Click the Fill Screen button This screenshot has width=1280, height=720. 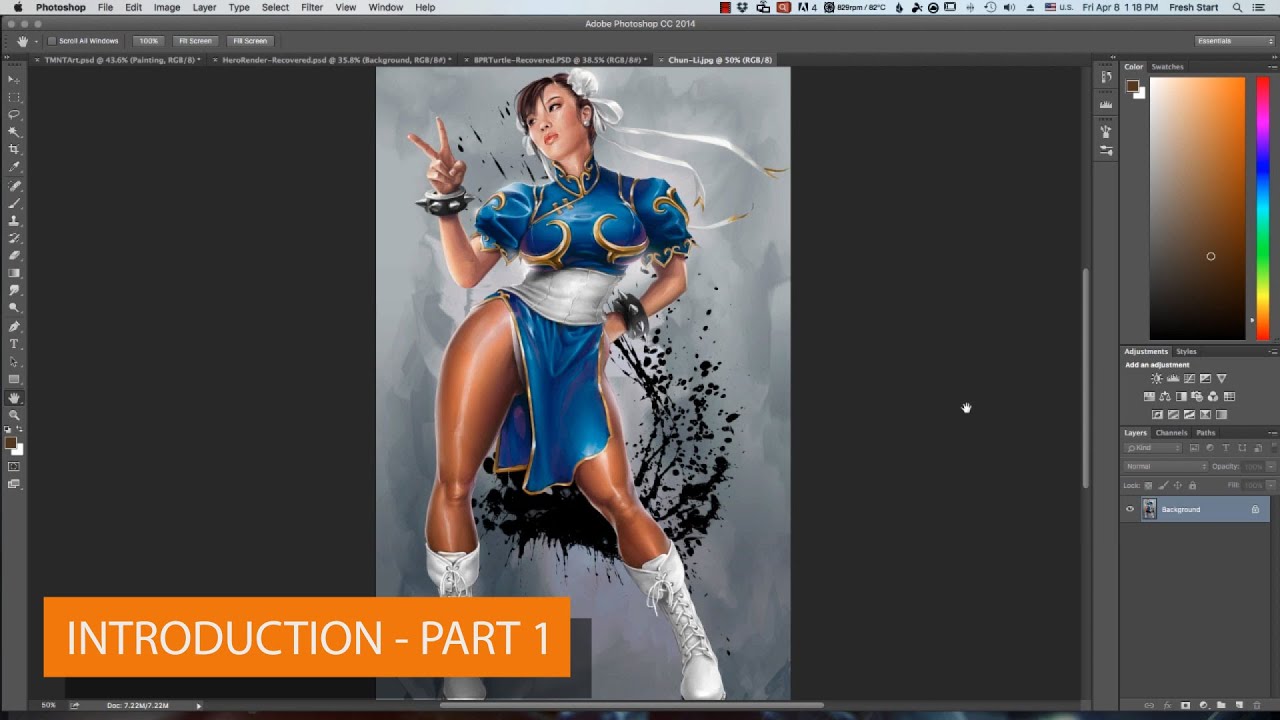tap(250, 41)
